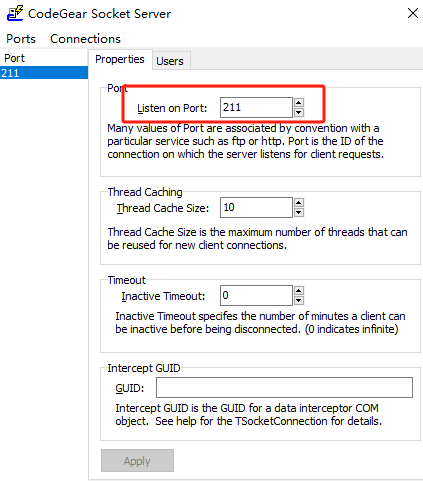423x481 pixels.
Task: Close the CodeGear Socket Server window
Action: [413, 13]
